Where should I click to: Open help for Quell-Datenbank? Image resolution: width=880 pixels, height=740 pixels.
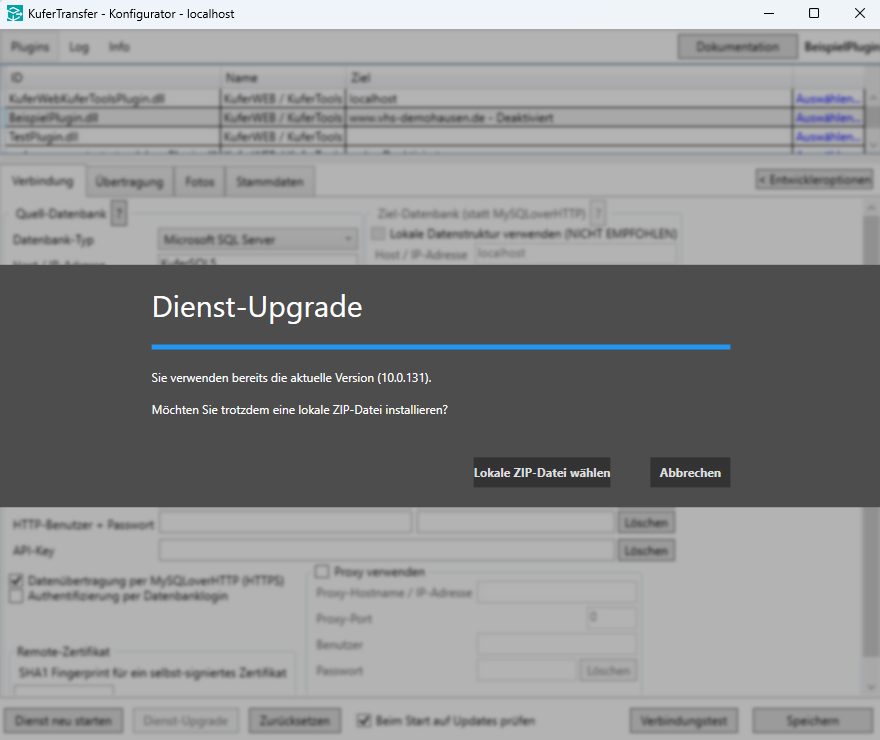118,213
